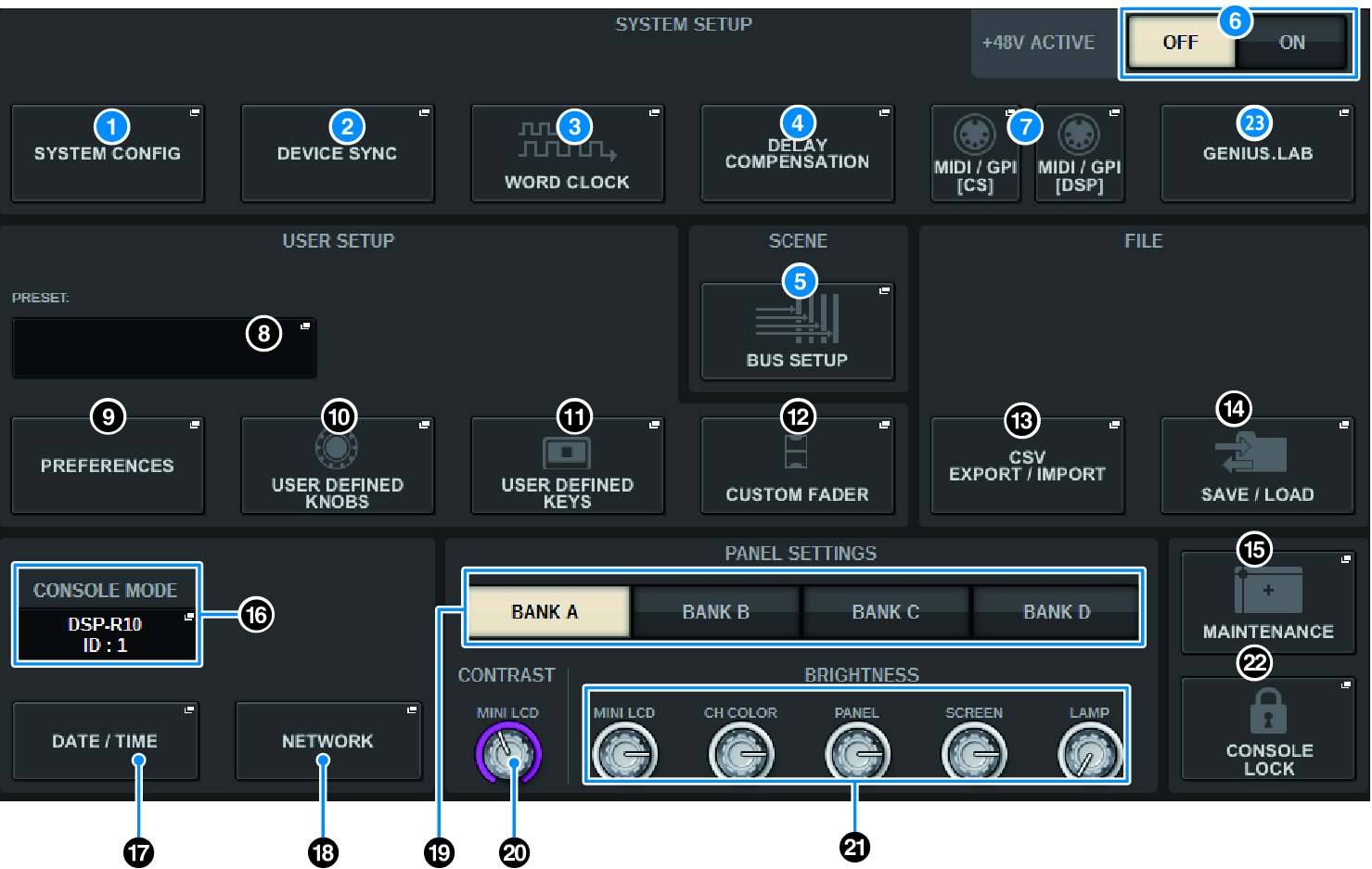Switch +48V Active to OFF
1372x869 pixels.
click(x=1180, y=43)
